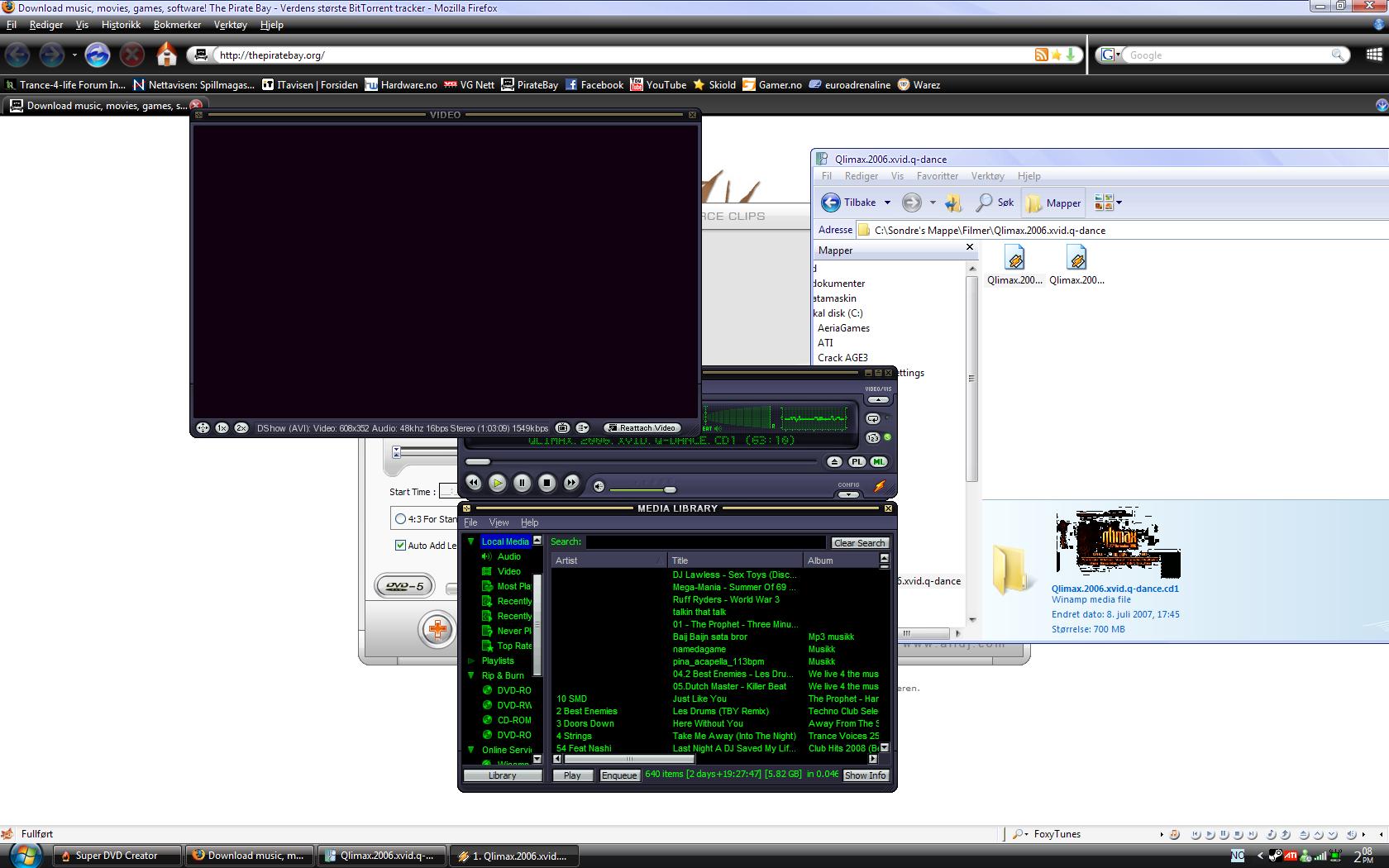Click Reattach Video button
Viewport: 1389px width, 868px height.
[x=642, y=427]
